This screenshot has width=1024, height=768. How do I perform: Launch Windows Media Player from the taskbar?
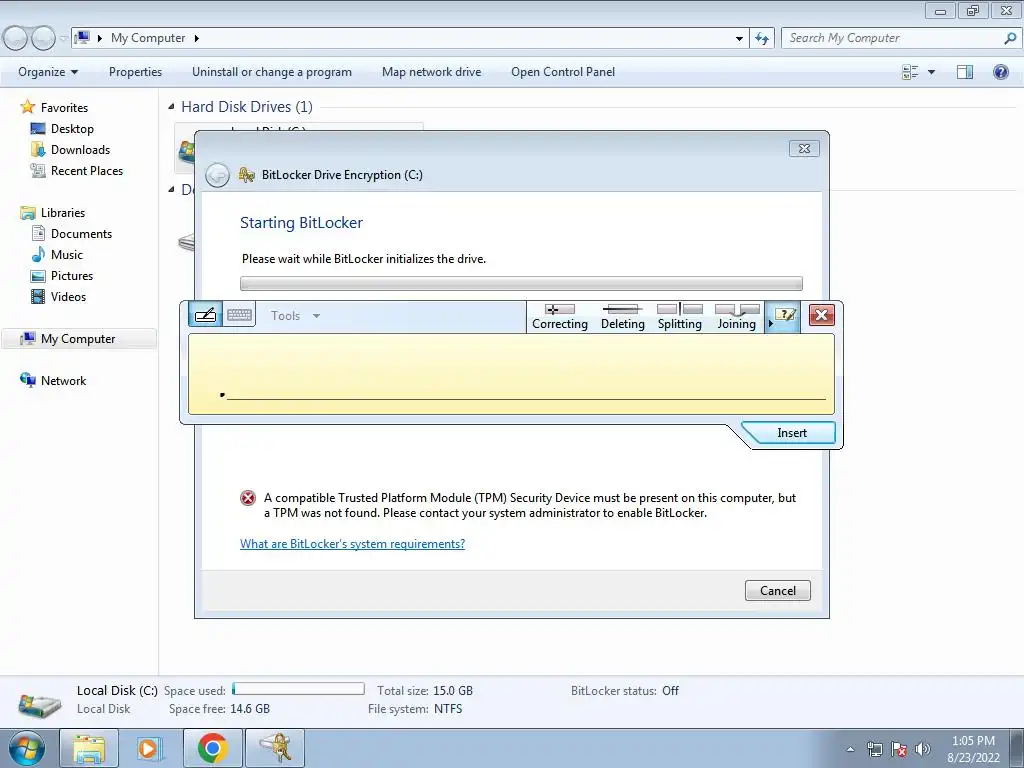[150, 748]
